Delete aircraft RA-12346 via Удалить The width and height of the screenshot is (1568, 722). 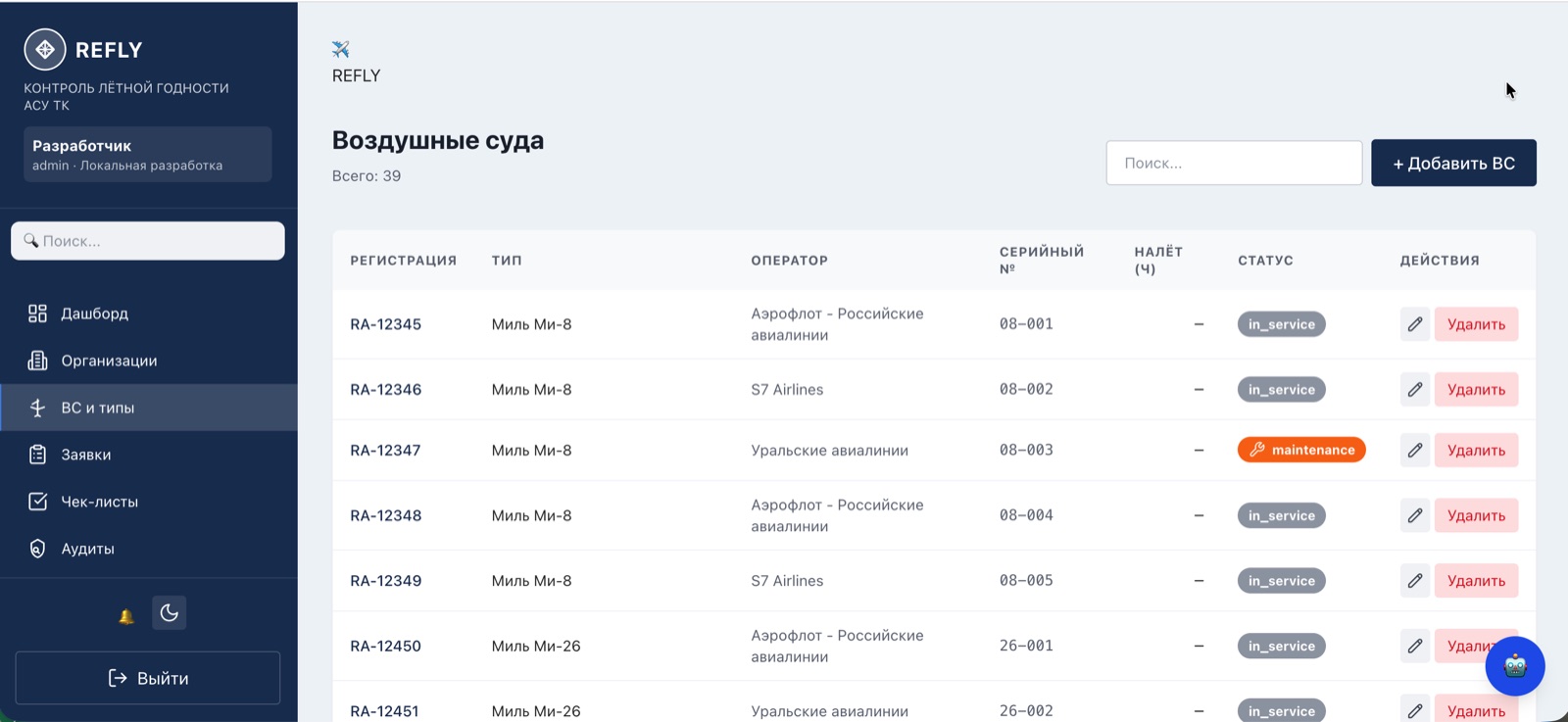[x=1476, y=390]
